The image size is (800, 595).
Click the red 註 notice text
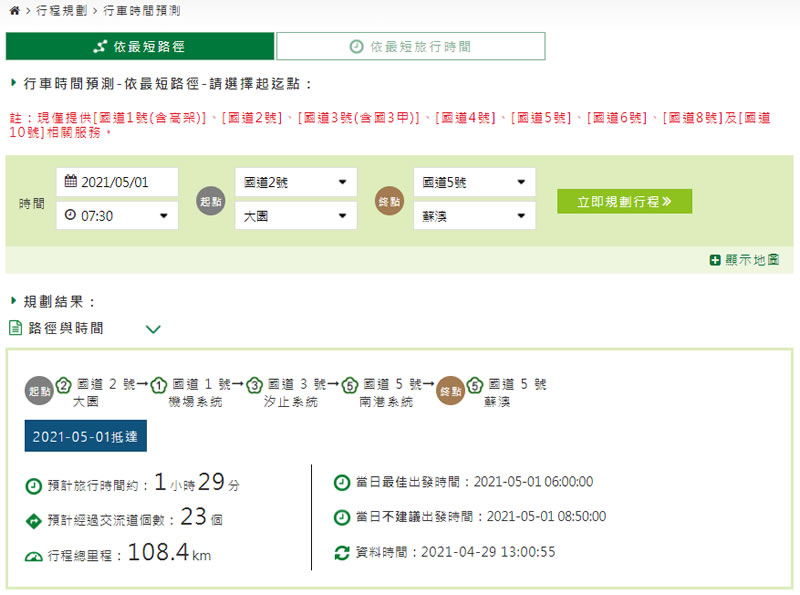(x=390, y=125)
